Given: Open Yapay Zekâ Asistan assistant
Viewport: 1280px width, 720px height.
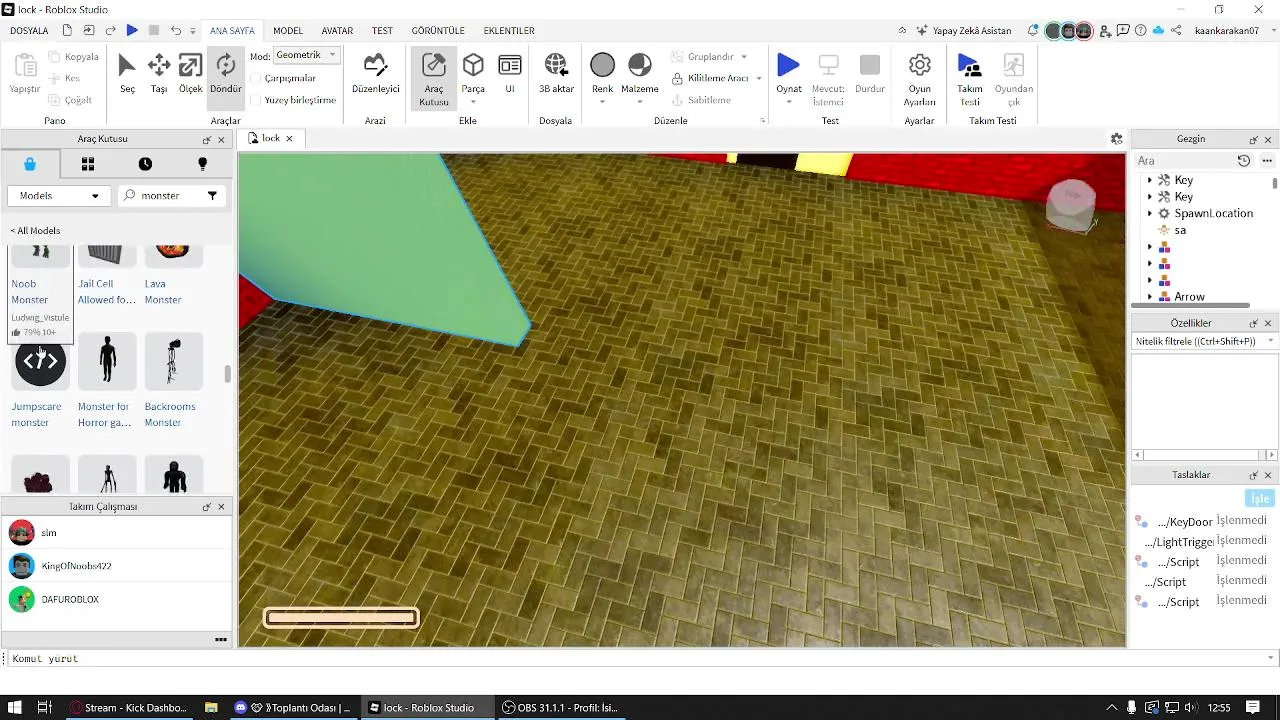Looking at the screenshot, I should tap(963, 31).
